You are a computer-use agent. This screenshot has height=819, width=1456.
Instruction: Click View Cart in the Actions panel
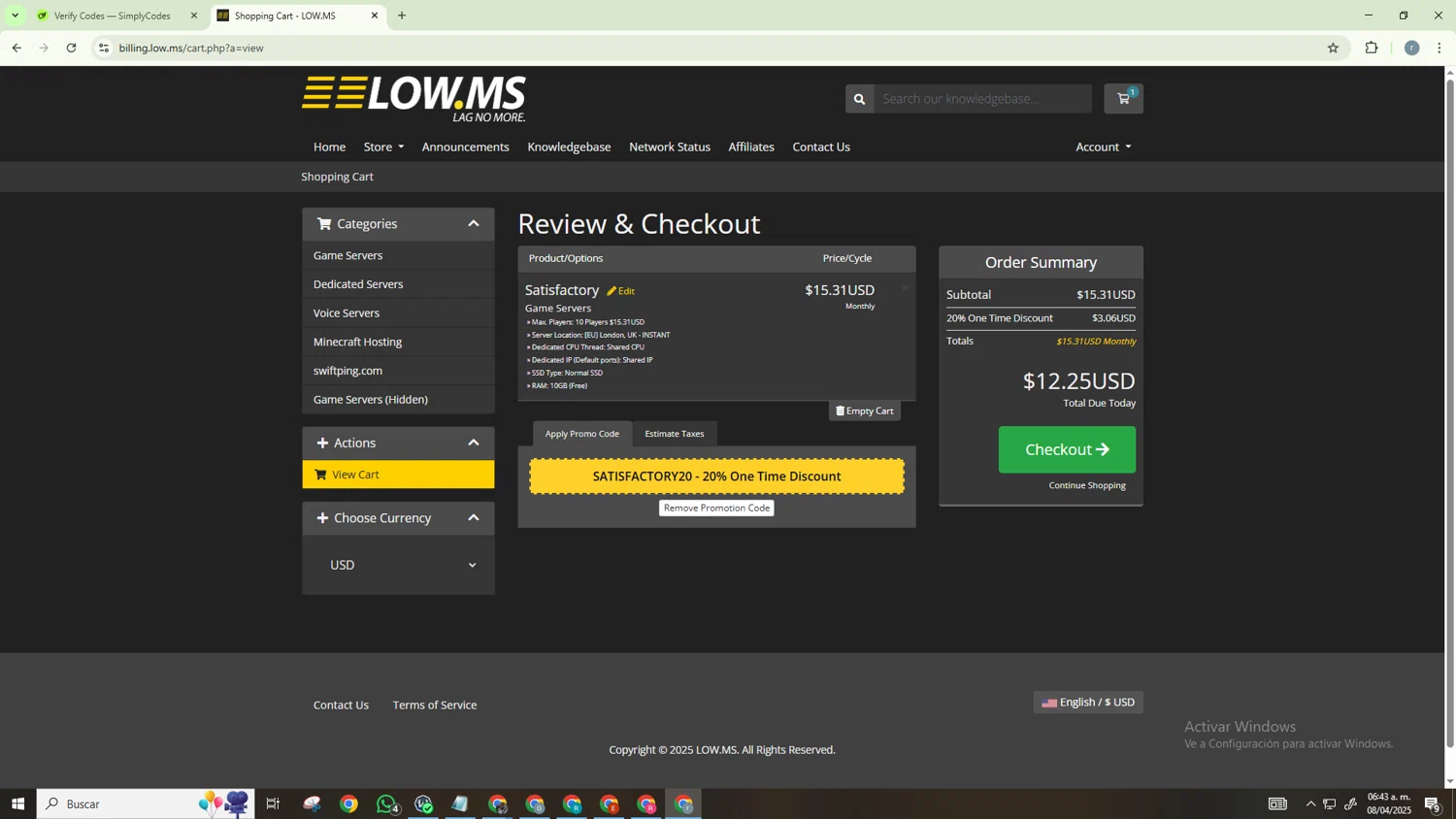pos(398,475)
